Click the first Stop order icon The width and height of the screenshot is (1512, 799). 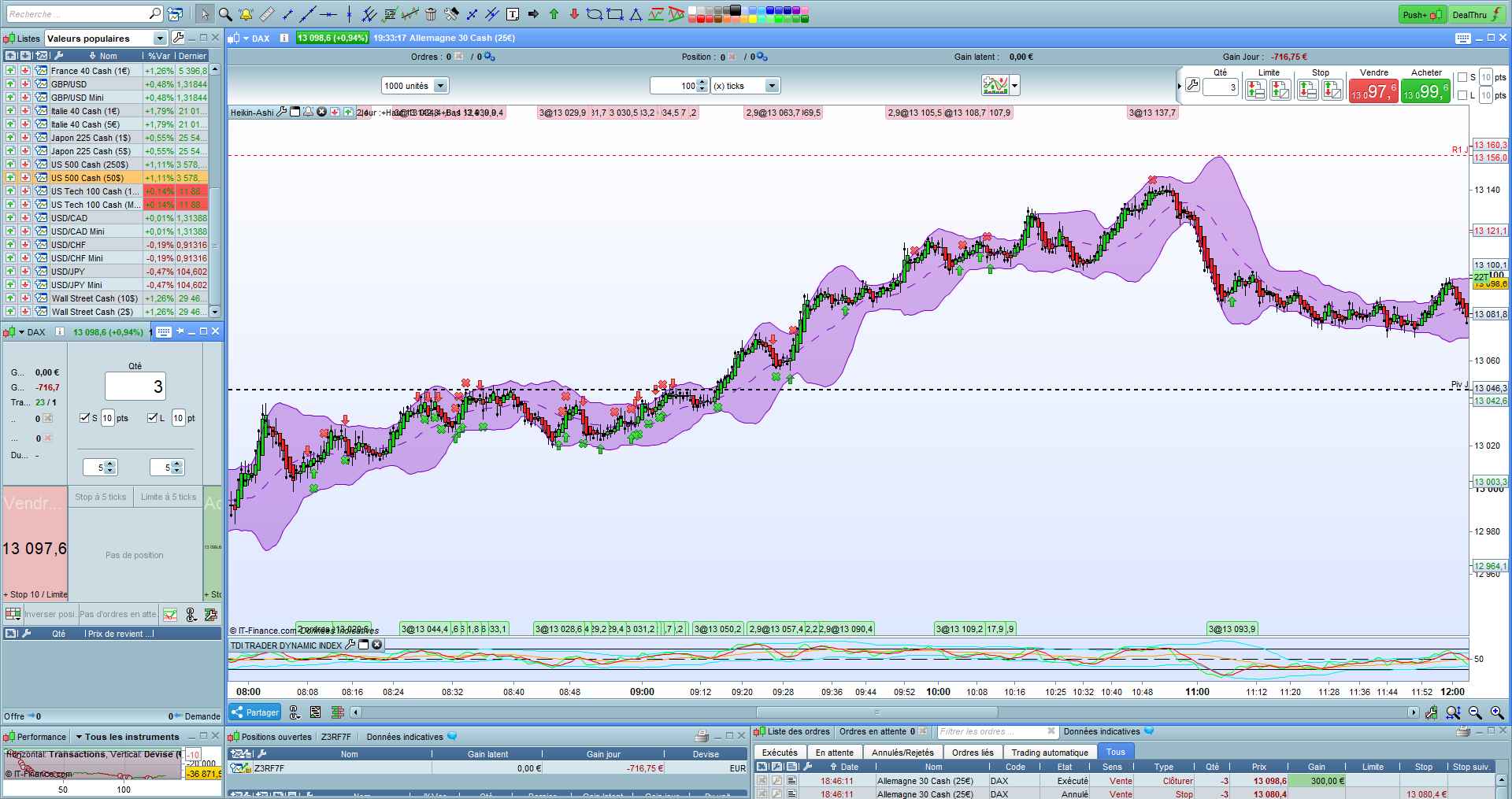pyautogui.click(x=1307, y=91)
